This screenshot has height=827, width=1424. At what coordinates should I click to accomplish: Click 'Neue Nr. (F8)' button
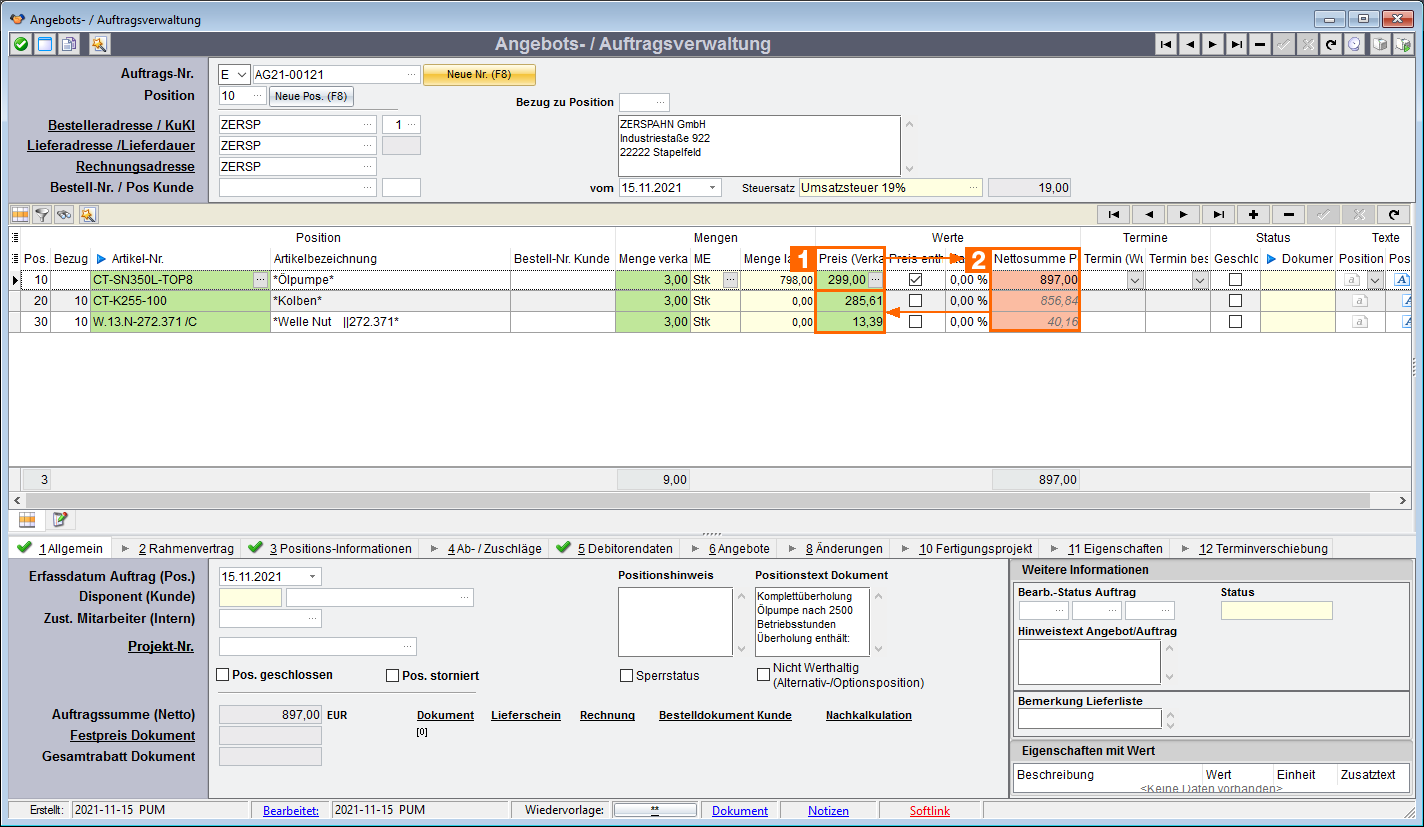click(x=480, y=75)
